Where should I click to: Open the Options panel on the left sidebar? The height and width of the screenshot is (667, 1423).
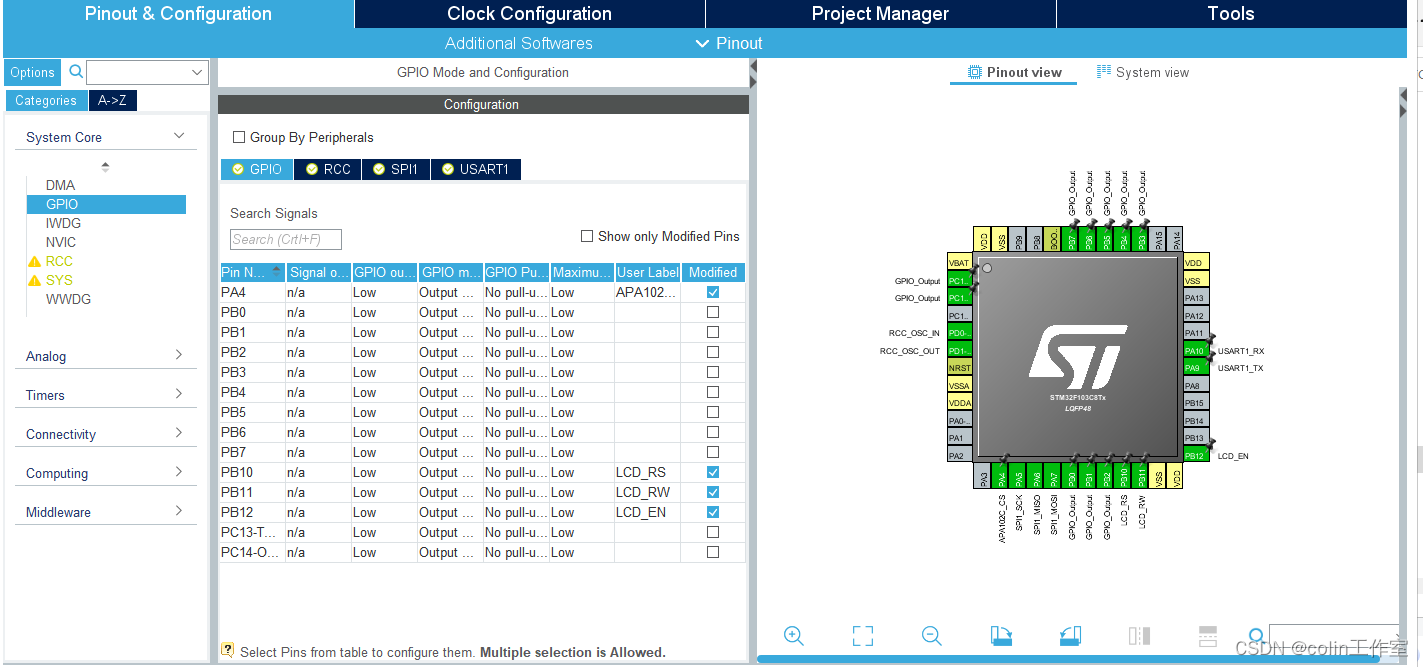coord(32,71)
